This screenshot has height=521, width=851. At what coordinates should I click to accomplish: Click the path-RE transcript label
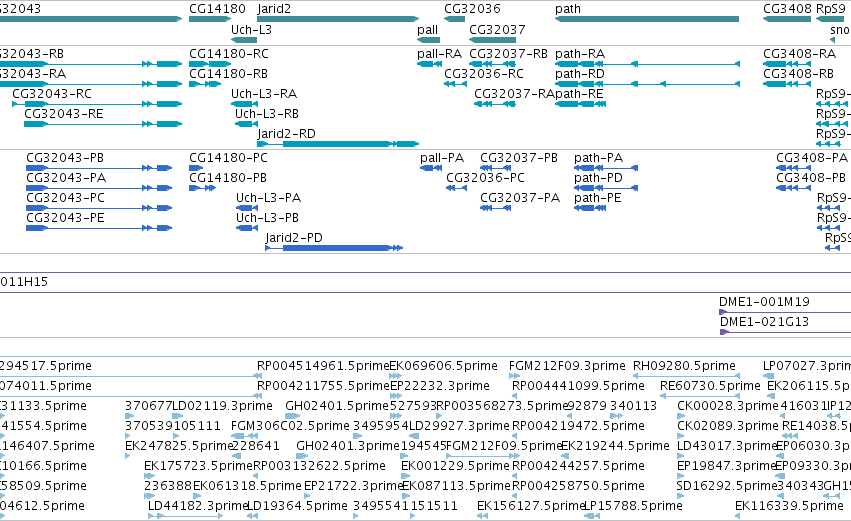pyautogui.click(x=579, y=94)
